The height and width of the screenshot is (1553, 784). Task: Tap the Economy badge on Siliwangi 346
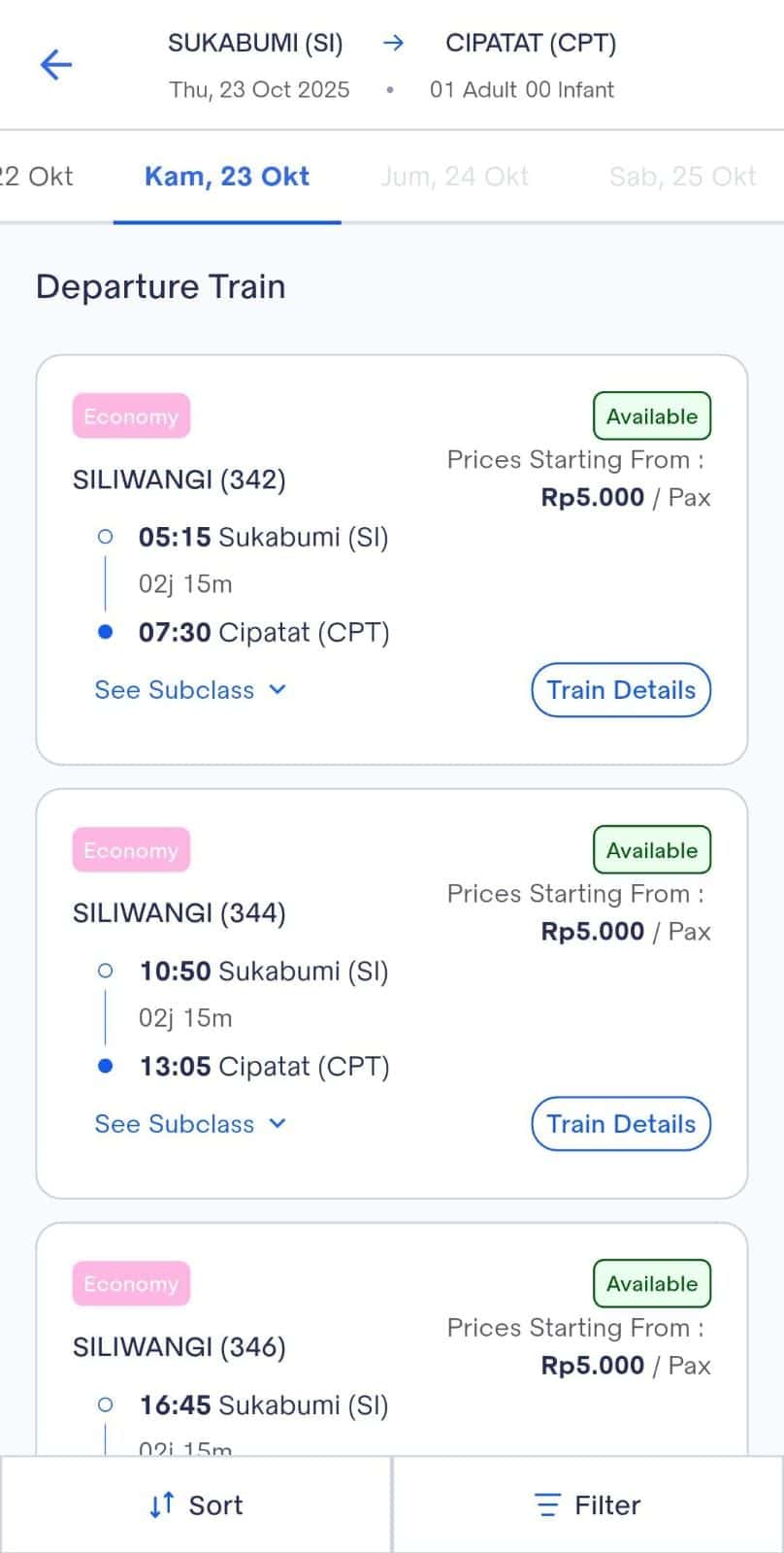[131, 1284]
